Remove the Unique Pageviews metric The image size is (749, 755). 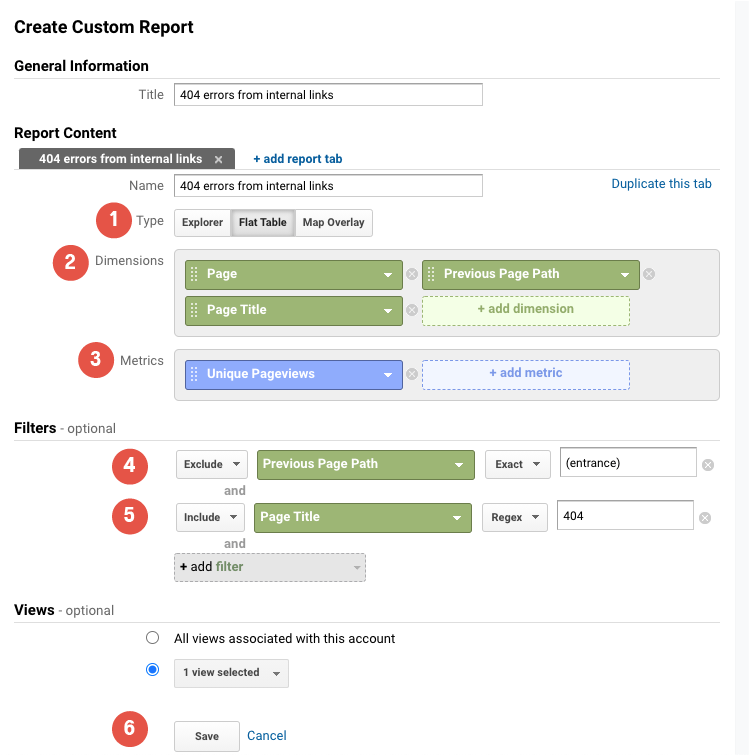click(x=411, y=374)
